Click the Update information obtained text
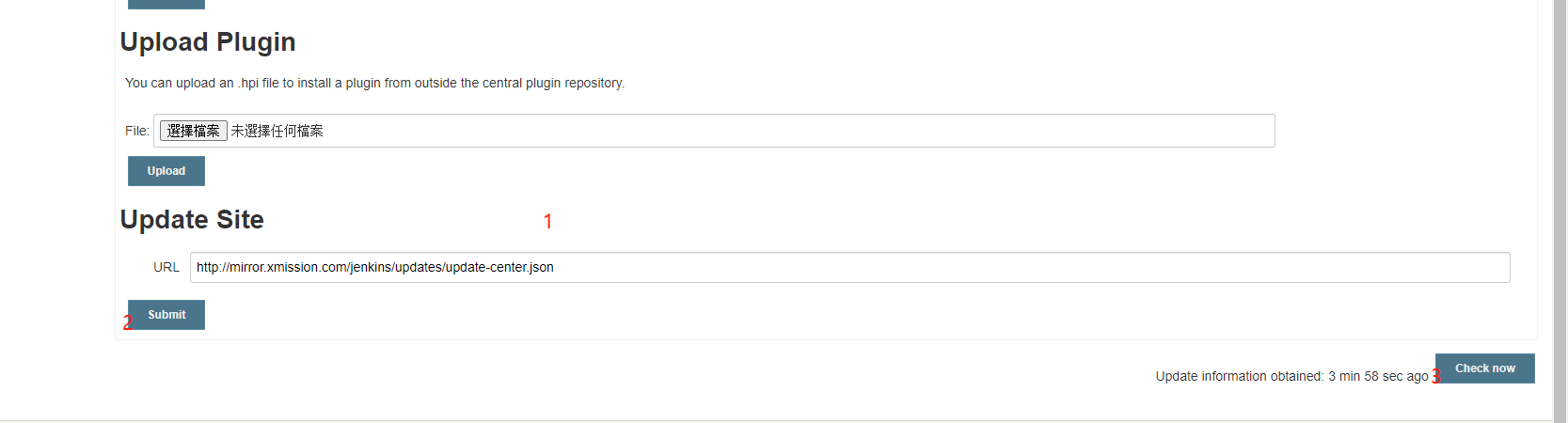 (1239, 376)
